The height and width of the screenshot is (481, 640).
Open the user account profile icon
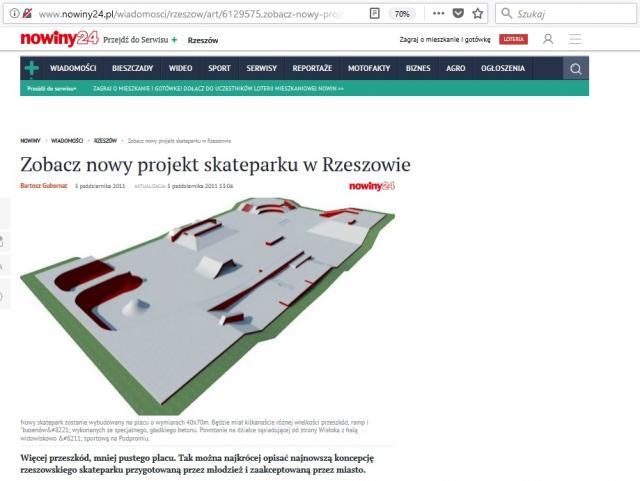[548, 40]
